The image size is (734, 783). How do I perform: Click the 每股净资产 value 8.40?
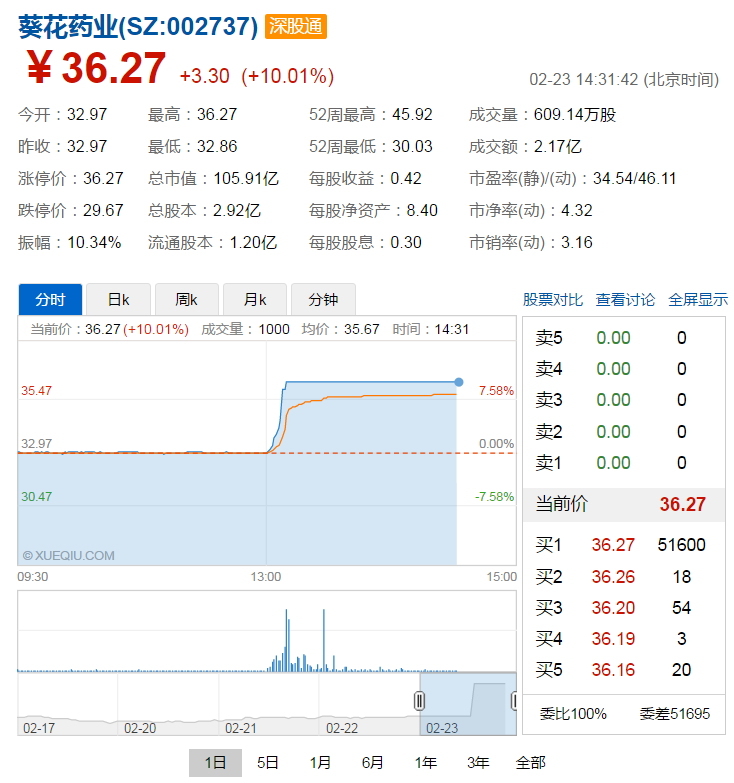[422, 210]
